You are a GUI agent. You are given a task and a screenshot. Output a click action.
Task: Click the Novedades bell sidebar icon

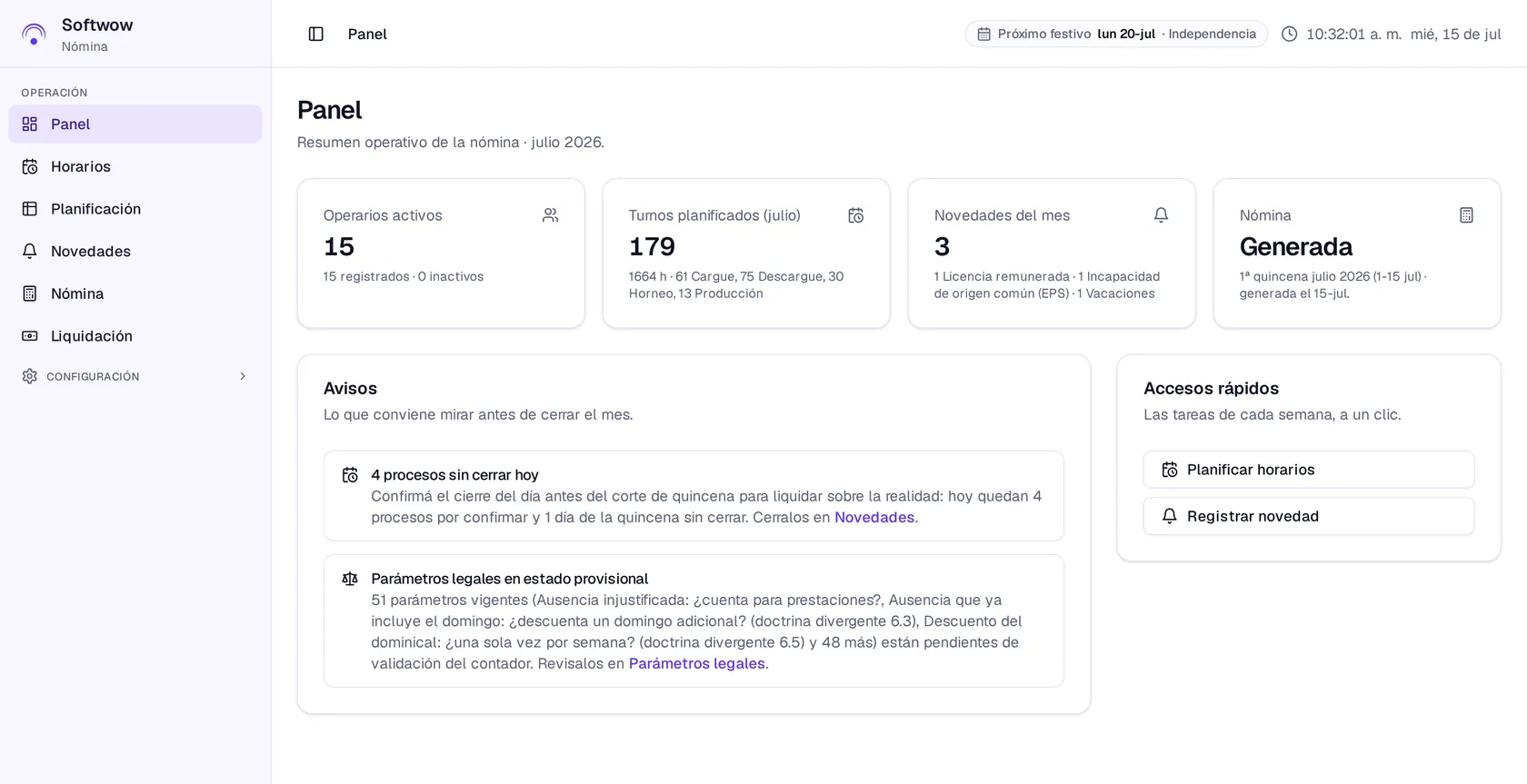pos(30,251)
